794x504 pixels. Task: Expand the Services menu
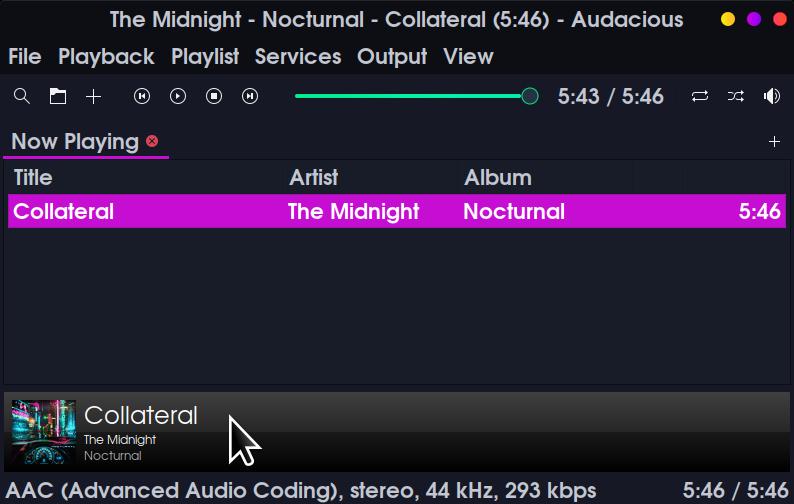click(x=298, y=57)
